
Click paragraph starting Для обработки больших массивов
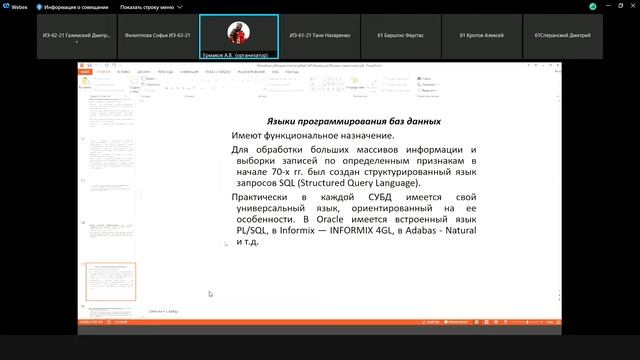coord(354,166)
